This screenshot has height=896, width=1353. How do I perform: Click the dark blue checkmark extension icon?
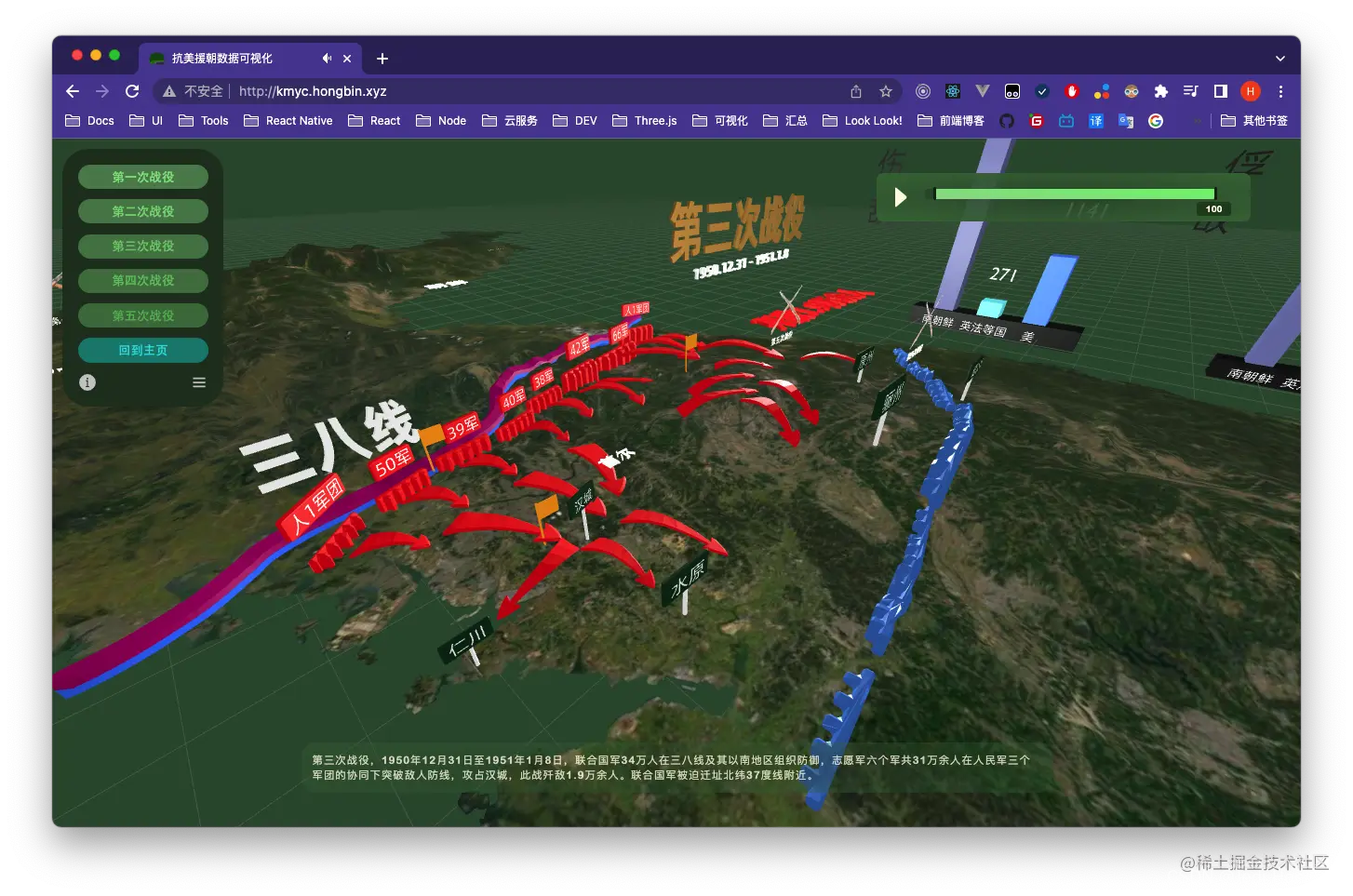1042,91
